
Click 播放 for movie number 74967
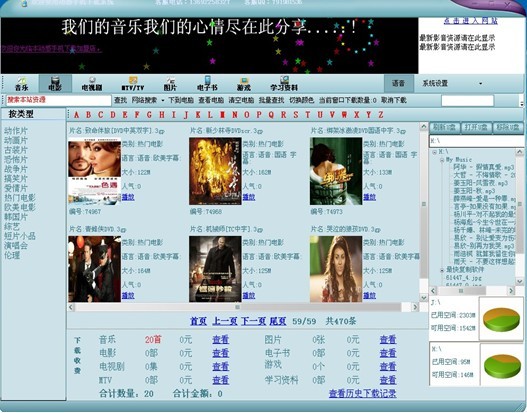pyautogui.click(x=128, y=197)
